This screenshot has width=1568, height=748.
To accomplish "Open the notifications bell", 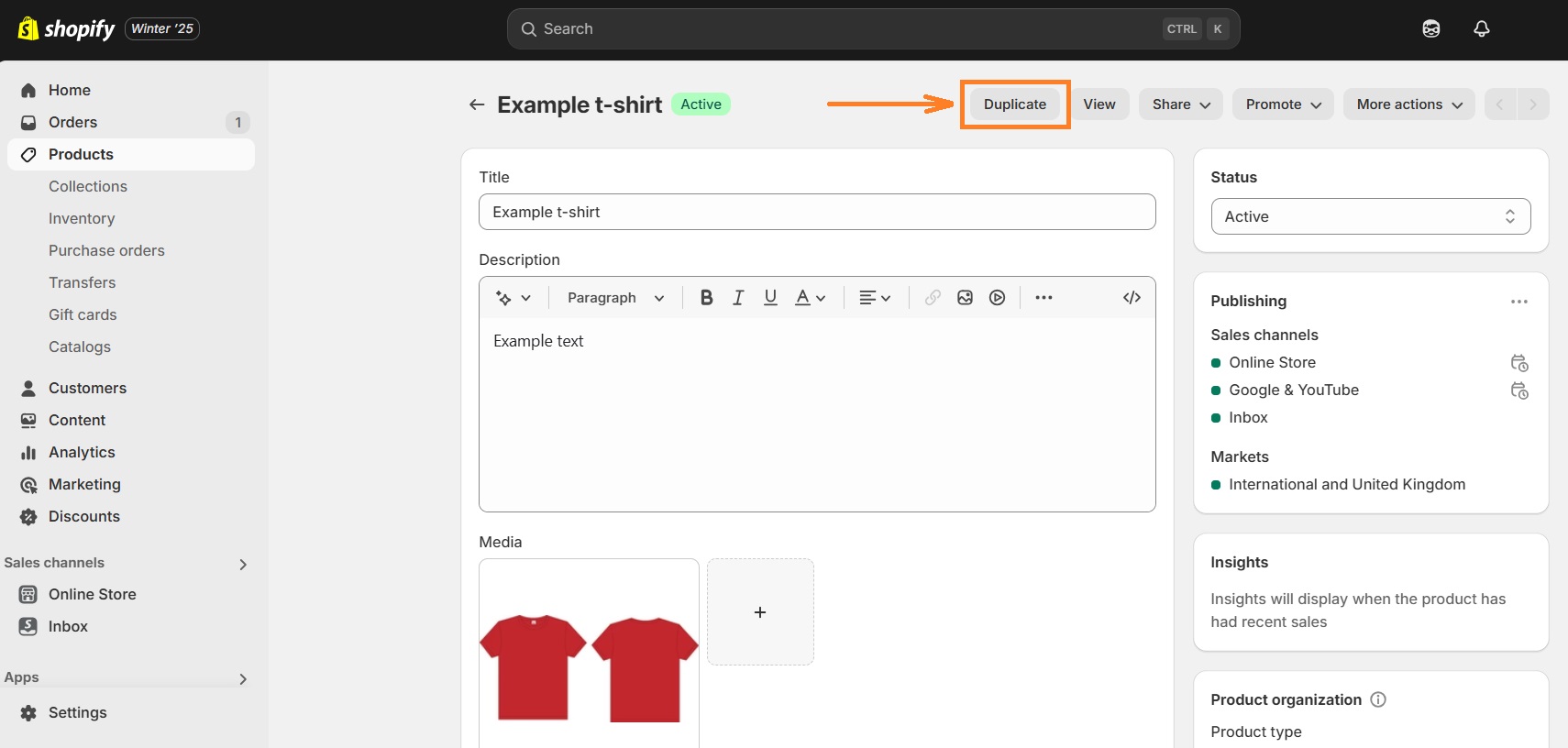I will tap(1481, 28).
